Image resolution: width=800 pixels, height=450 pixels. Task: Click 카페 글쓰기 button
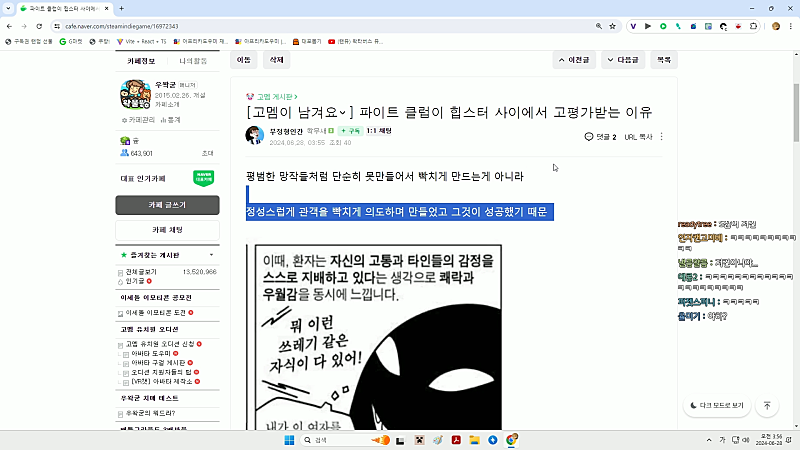[167, 205]
